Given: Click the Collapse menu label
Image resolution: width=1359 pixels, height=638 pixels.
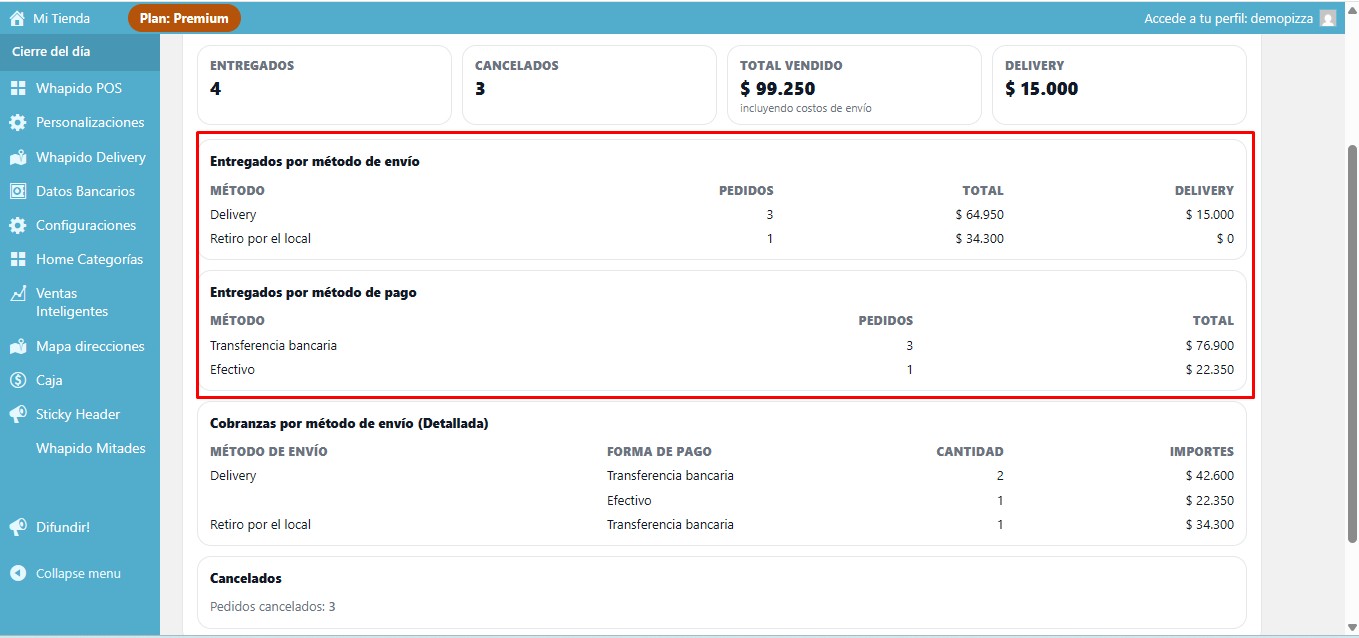Looking at the screenshot, I should pos(78,573).
